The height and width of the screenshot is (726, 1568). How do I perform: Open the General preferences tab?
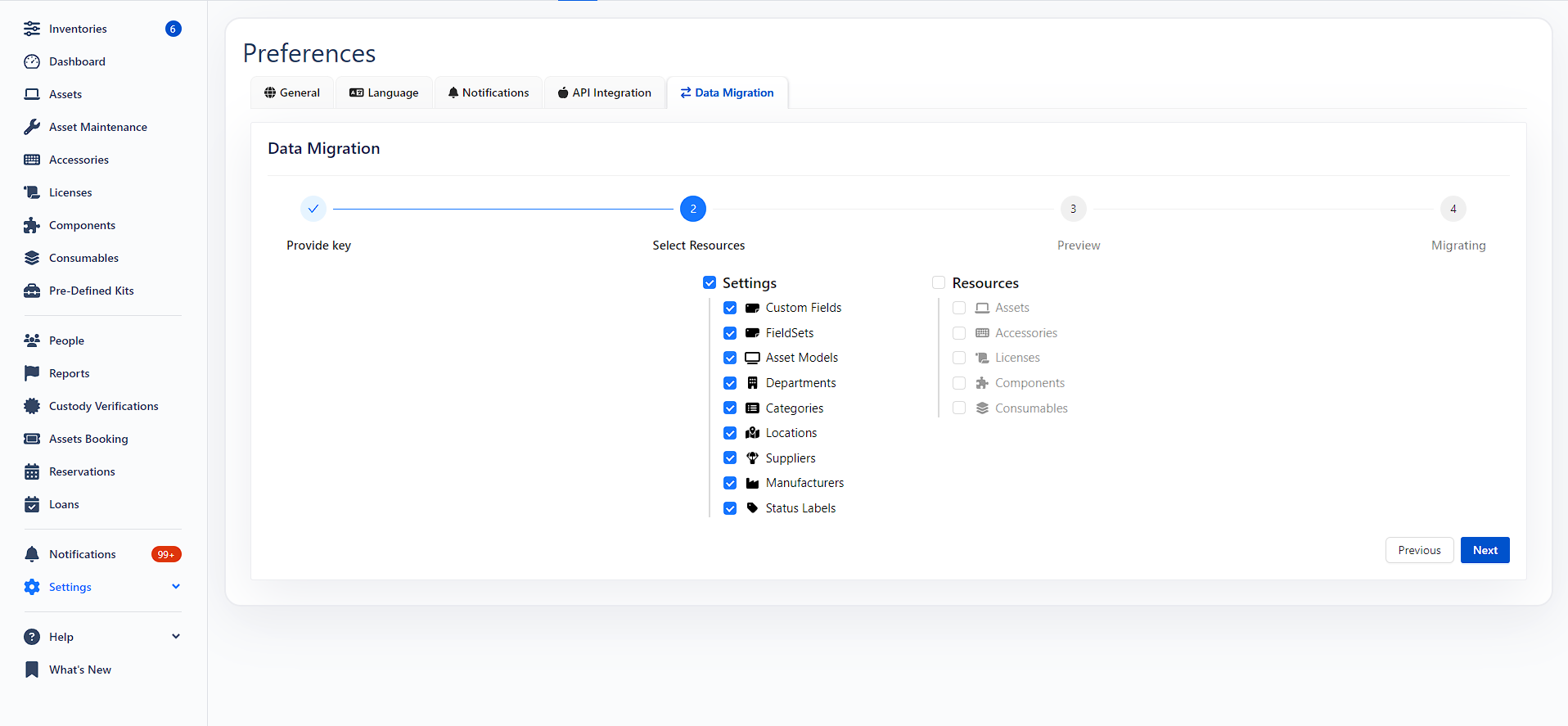292,92
